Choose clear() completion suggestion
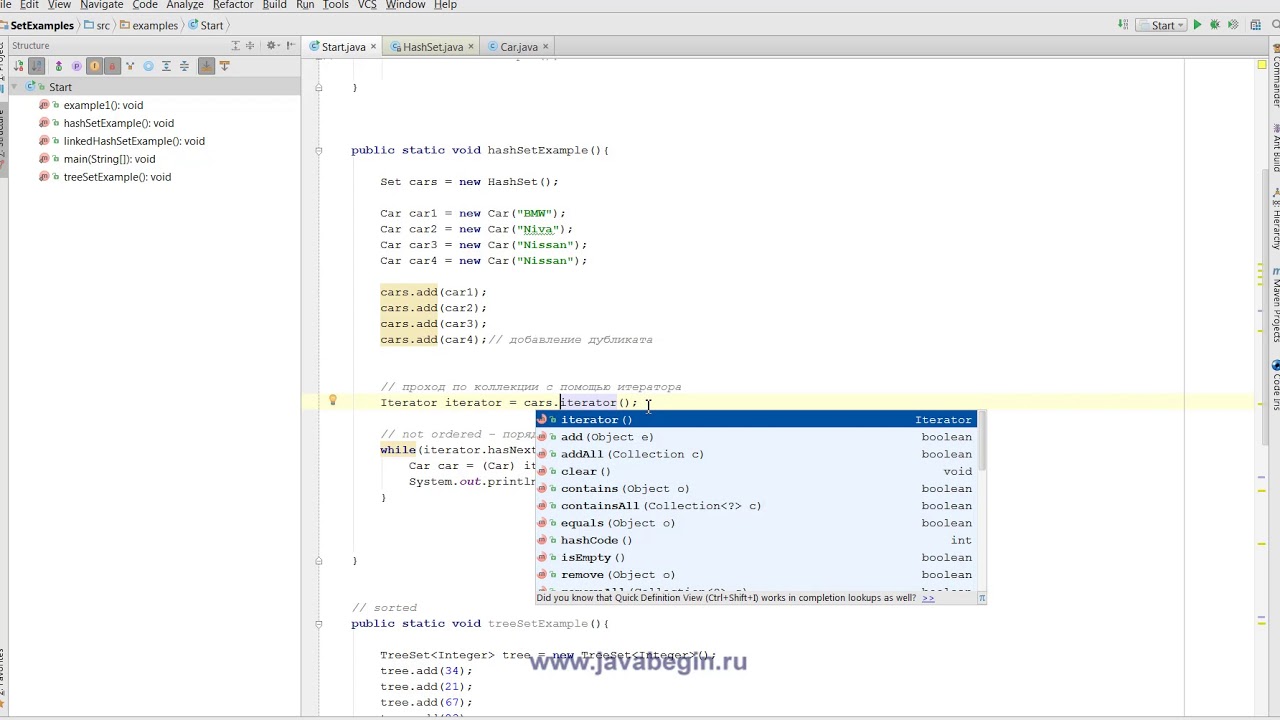This screenshot has width=1280, height=720. [755, 471]
